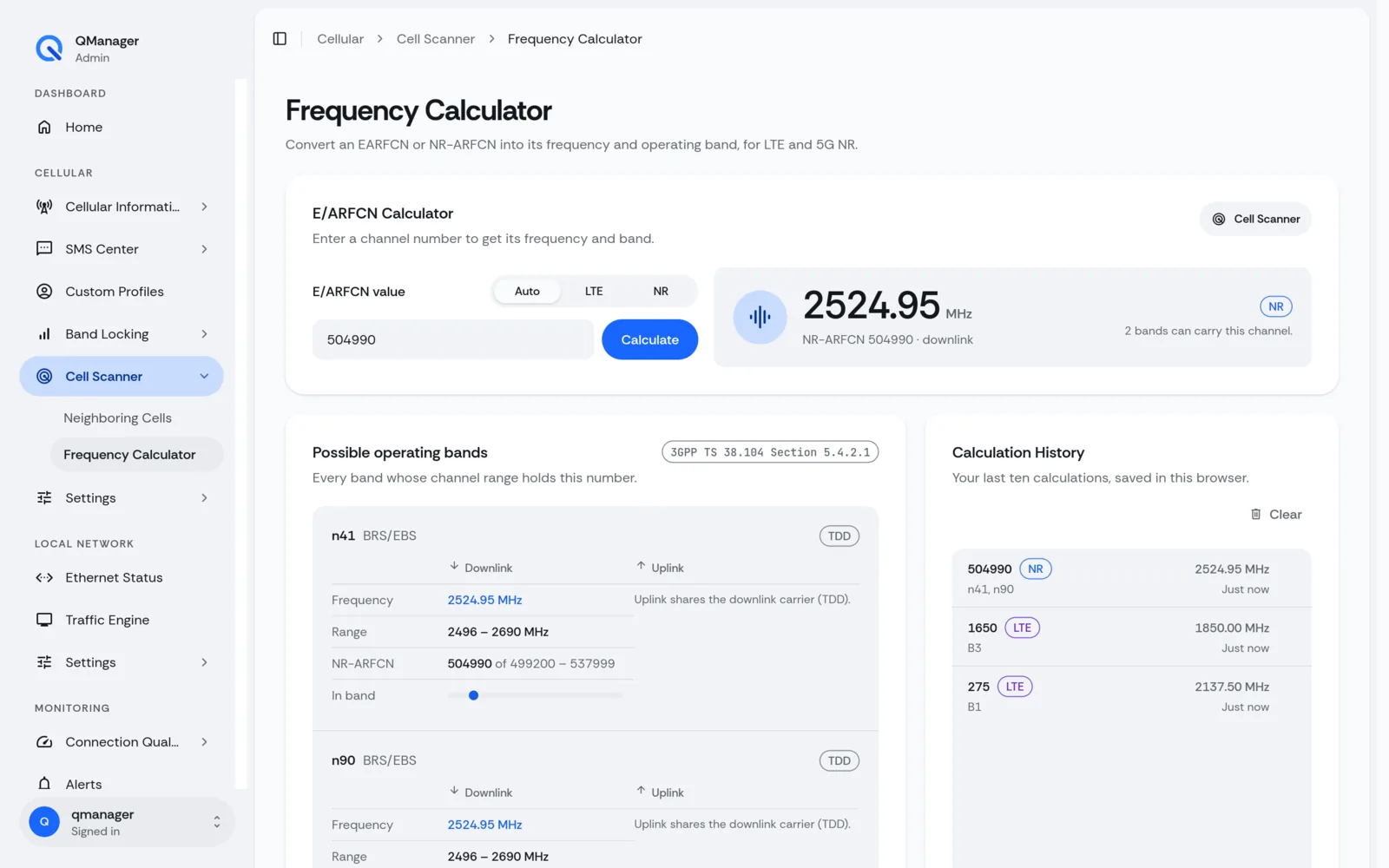Screen dimensions: 1389x868
Task: Collapse the Cell Scanner submenu chevron
Action: (204, 376)
